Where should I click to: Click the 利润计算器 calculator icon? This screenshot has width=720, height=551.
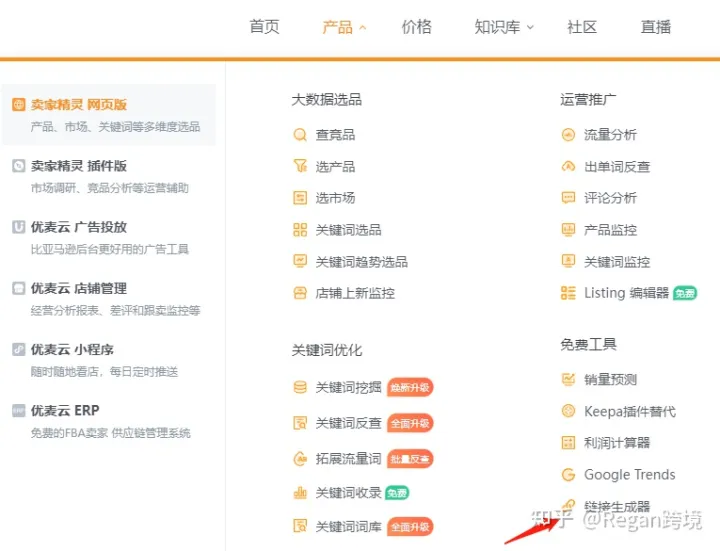click(568, 443)
